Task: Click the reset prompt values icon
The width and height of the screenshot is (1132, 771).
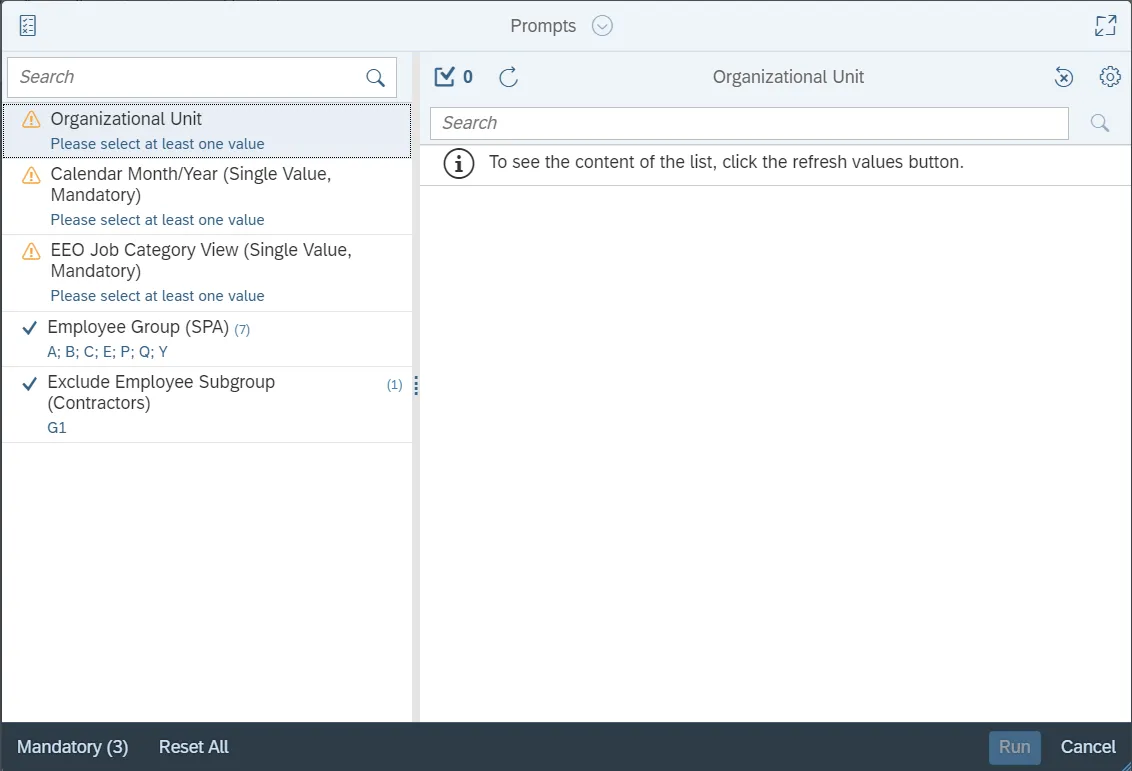Action: click(1064, 77)
